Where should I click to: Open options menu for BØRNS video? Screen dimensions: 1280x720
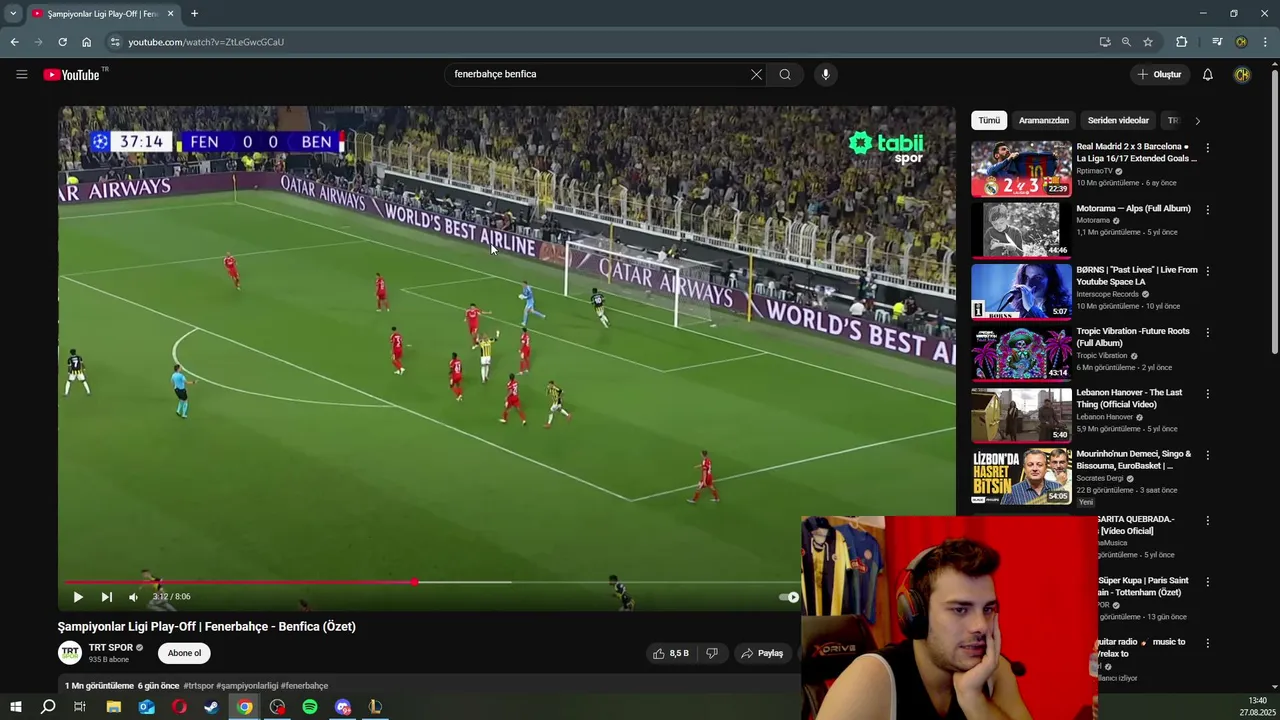click(x=1207, y=271)
